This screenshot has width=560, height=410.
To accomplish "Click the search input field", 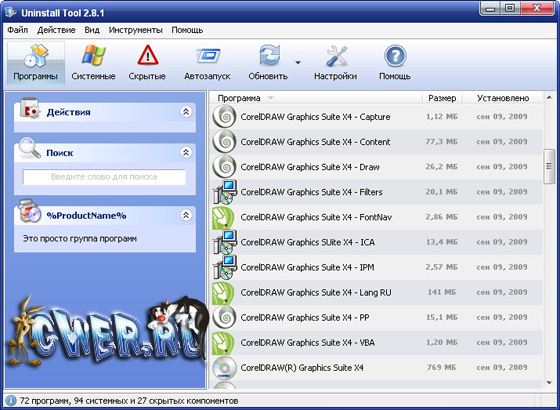I will click(104, 177).
